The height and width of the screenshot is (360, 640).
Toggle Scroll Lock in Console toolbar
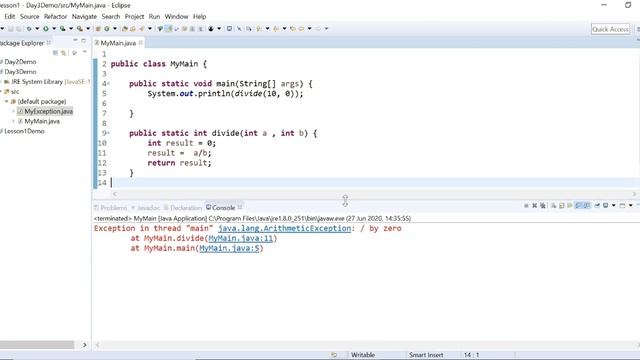pyautogui.click(x=562, y=205)
